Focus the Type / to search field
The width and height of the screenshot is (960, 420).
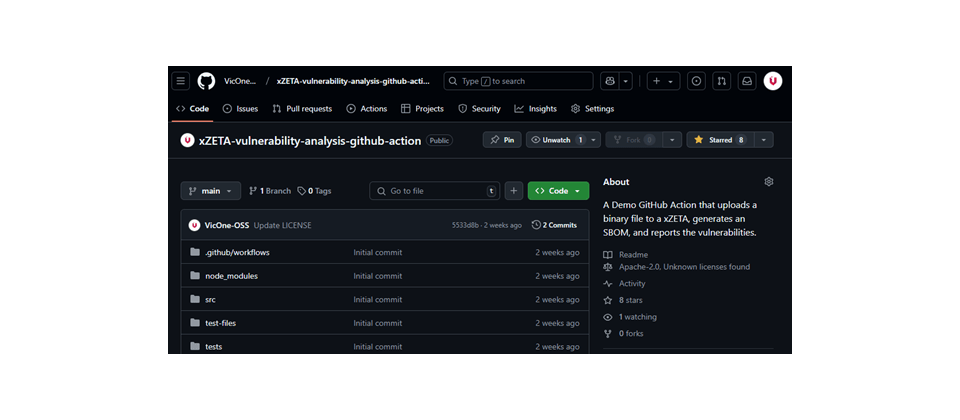click(518, 81)
